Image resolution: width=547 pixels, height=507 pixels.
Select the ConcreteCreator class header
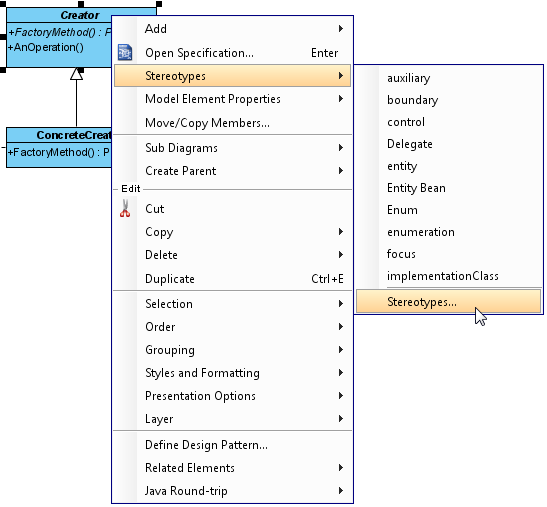point(59,135)
